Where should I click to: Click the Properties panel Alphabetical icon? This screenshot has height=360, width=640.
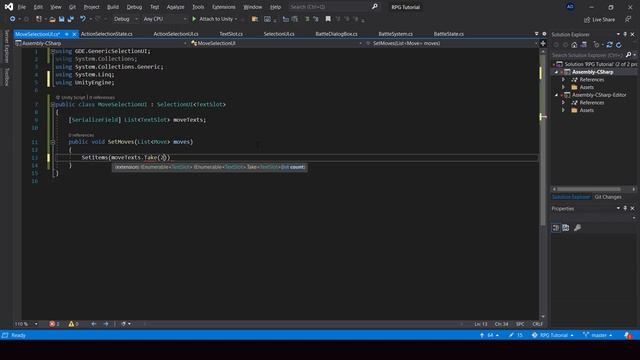click(566, 228)
